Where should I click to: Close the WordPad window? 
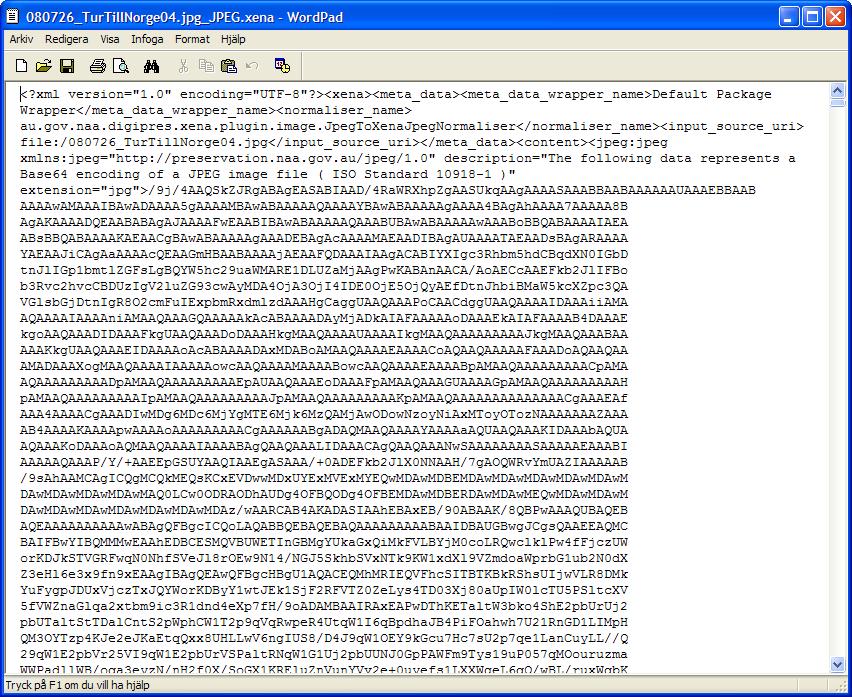[836, 16]
